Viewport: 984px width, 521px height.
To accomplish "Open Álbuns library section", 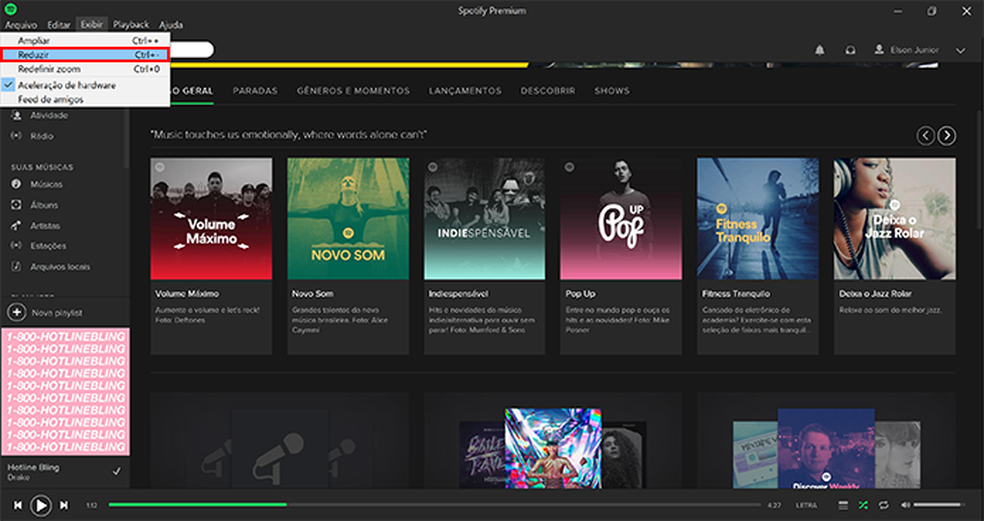I will point(44,205).
